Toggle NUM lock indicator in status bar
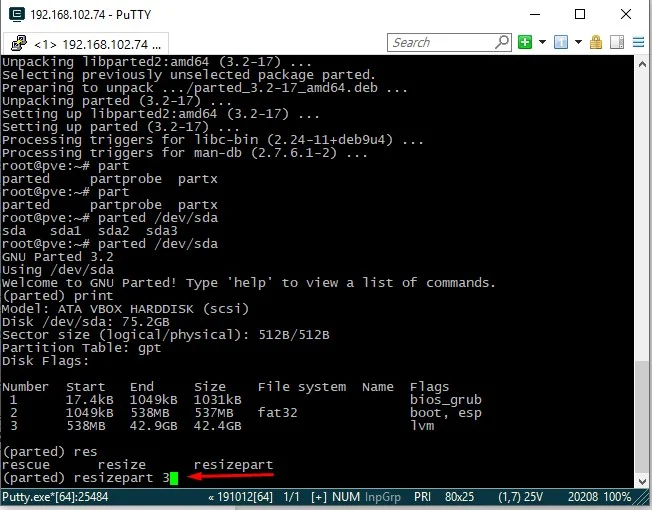652x510 pixels. (x=346, y=497)
